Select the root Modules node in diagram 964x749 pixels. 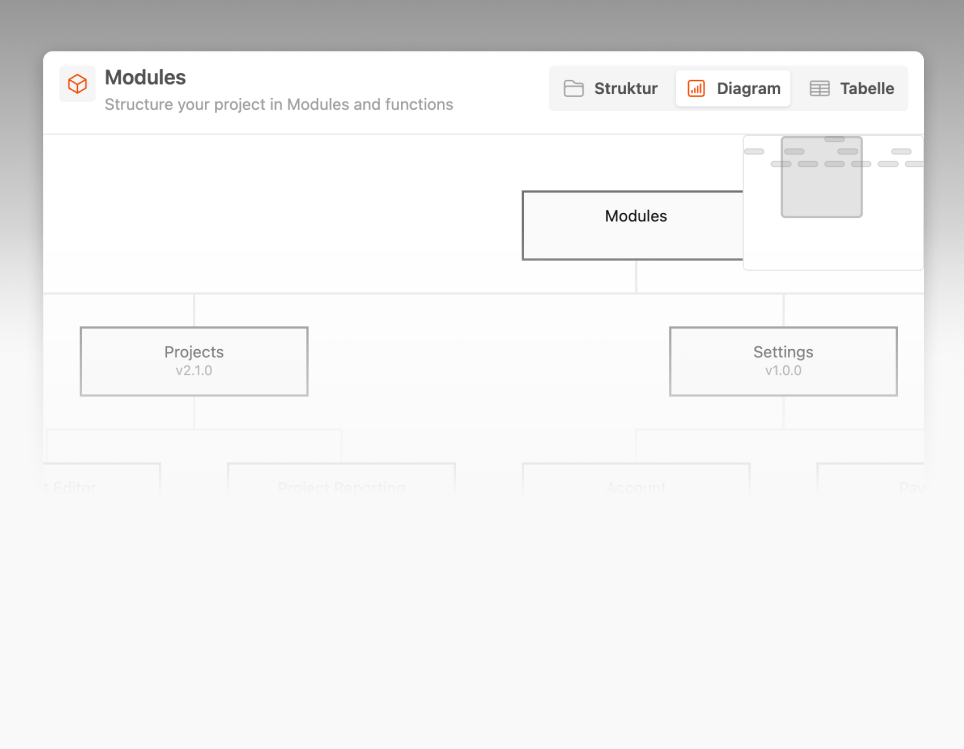[x=632, y=225]
